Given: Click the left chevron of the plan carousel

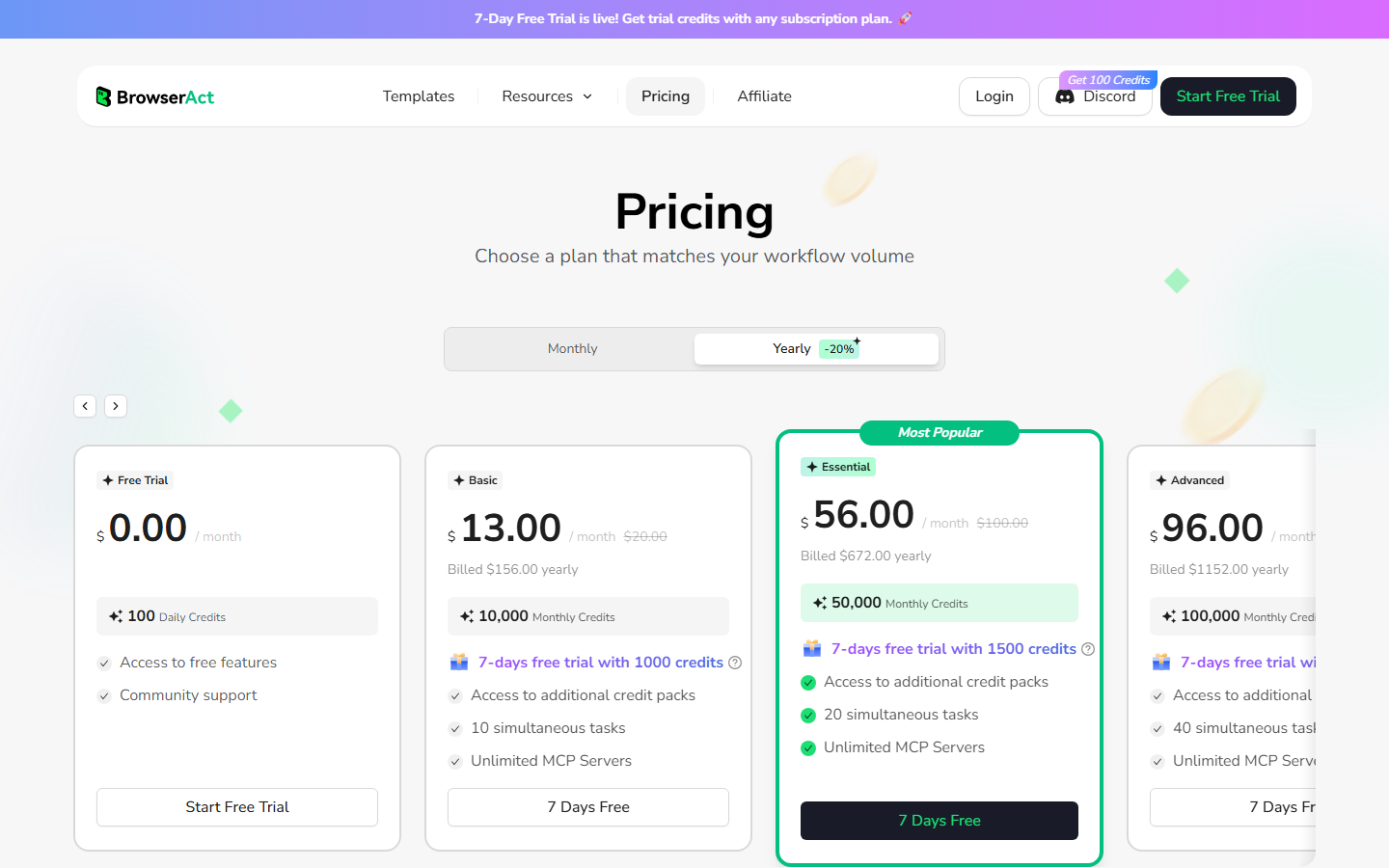Looking at the screenshot, I should point(85,406).
